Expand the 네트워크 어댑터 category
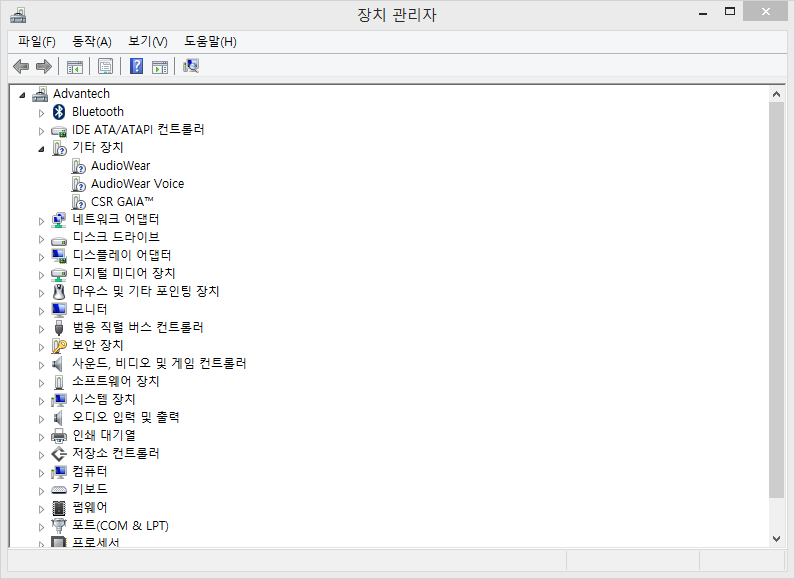Image resolution: width=795 pixels, height=579 pixels. coord(41,221)
